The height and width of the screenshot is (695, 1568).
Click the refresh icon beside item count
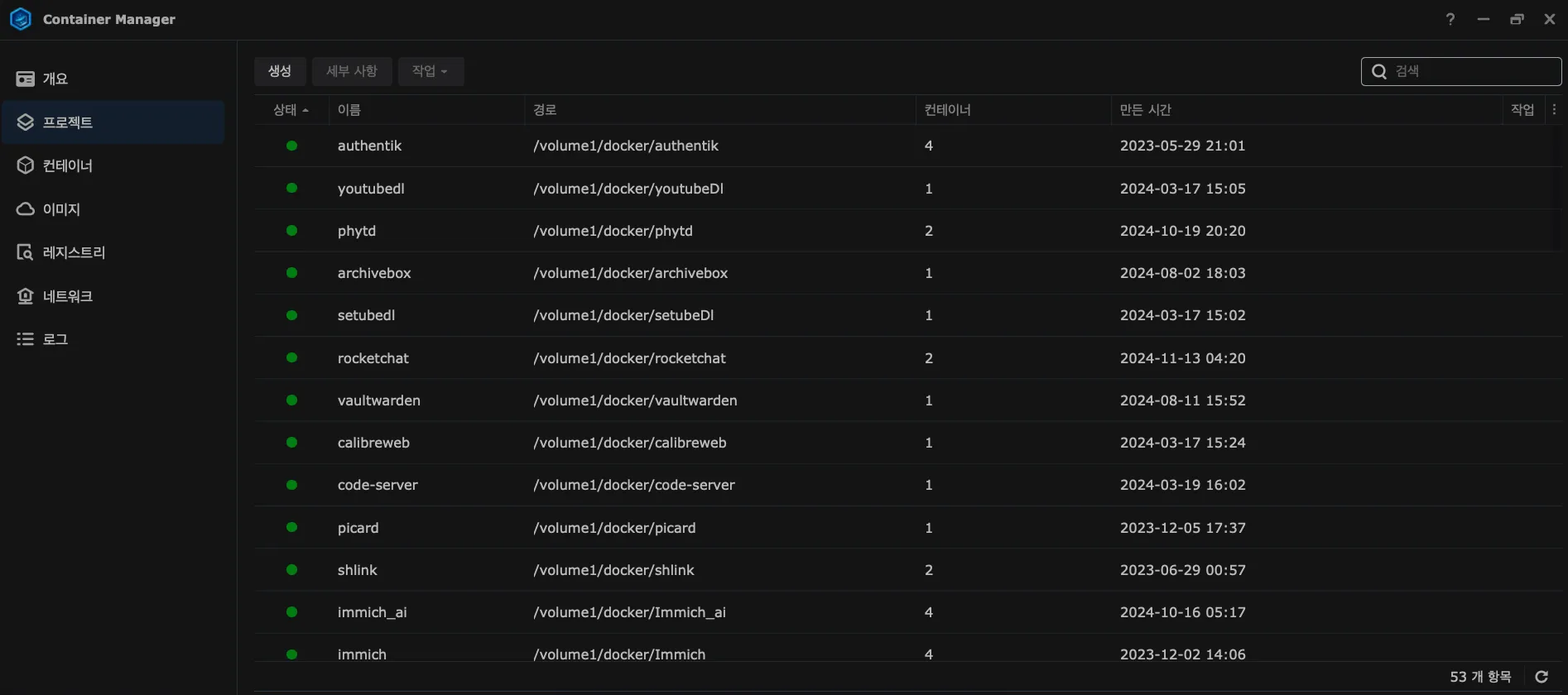(1541, 677)
